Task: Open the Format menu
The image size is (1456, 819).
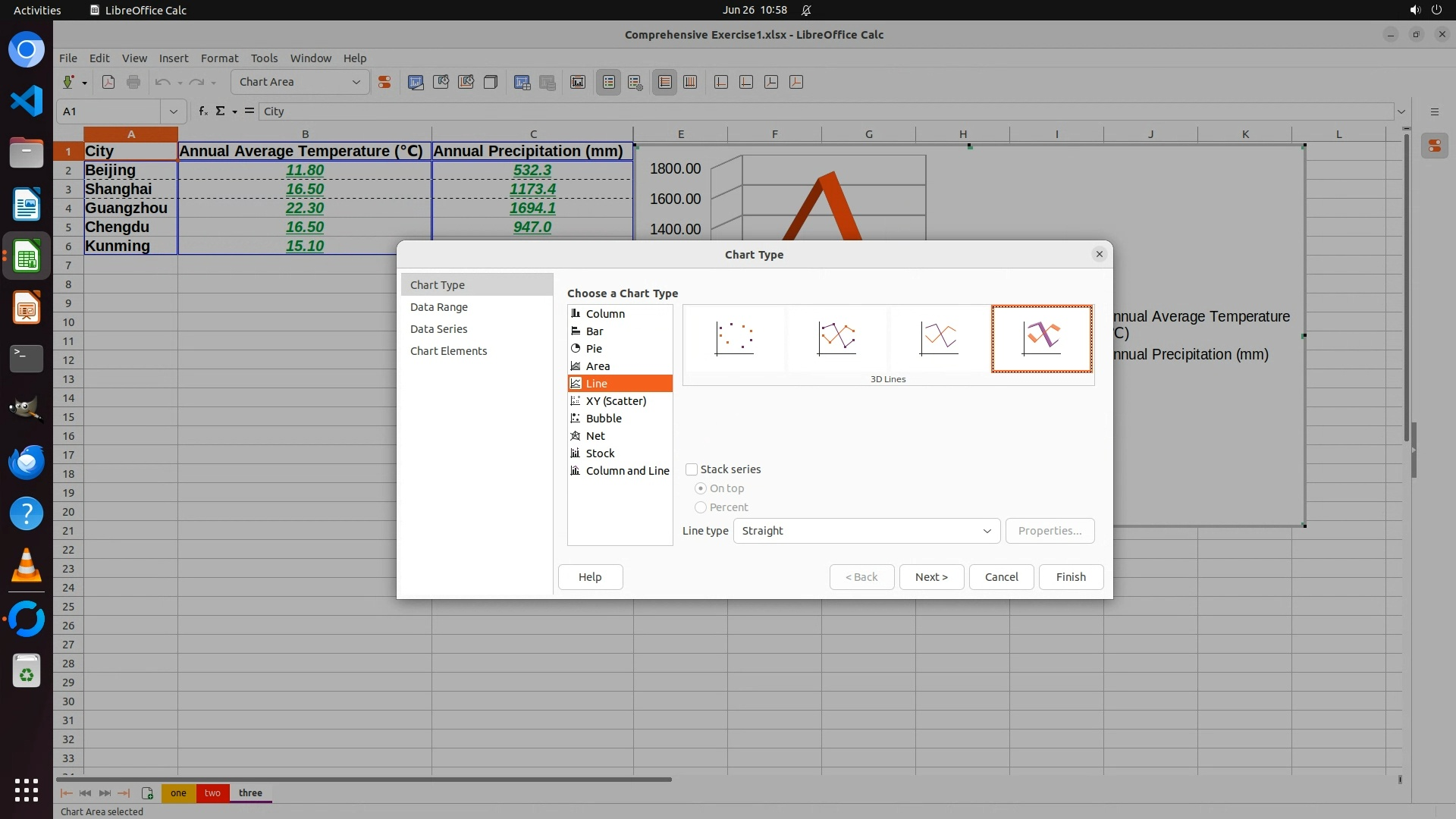Action: (219, 58)
